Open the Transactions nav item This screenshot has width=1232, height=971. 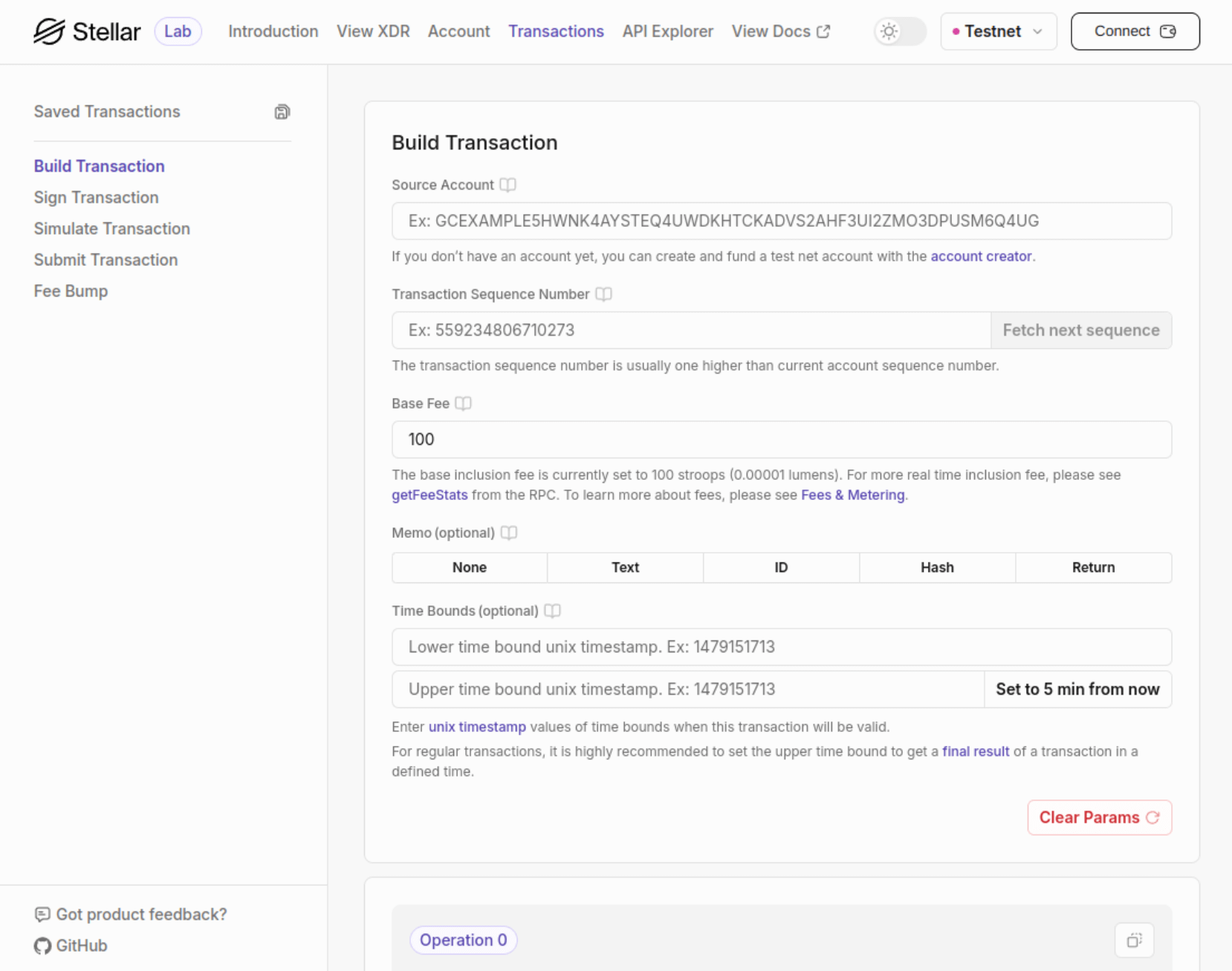point(556,31)
